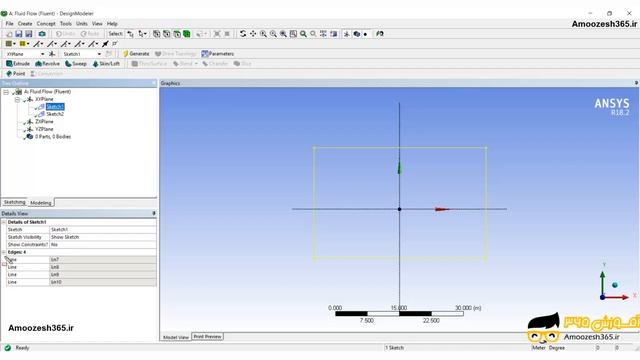Click the New Plane icon beside XYPlane

click(x=52, y=54)
